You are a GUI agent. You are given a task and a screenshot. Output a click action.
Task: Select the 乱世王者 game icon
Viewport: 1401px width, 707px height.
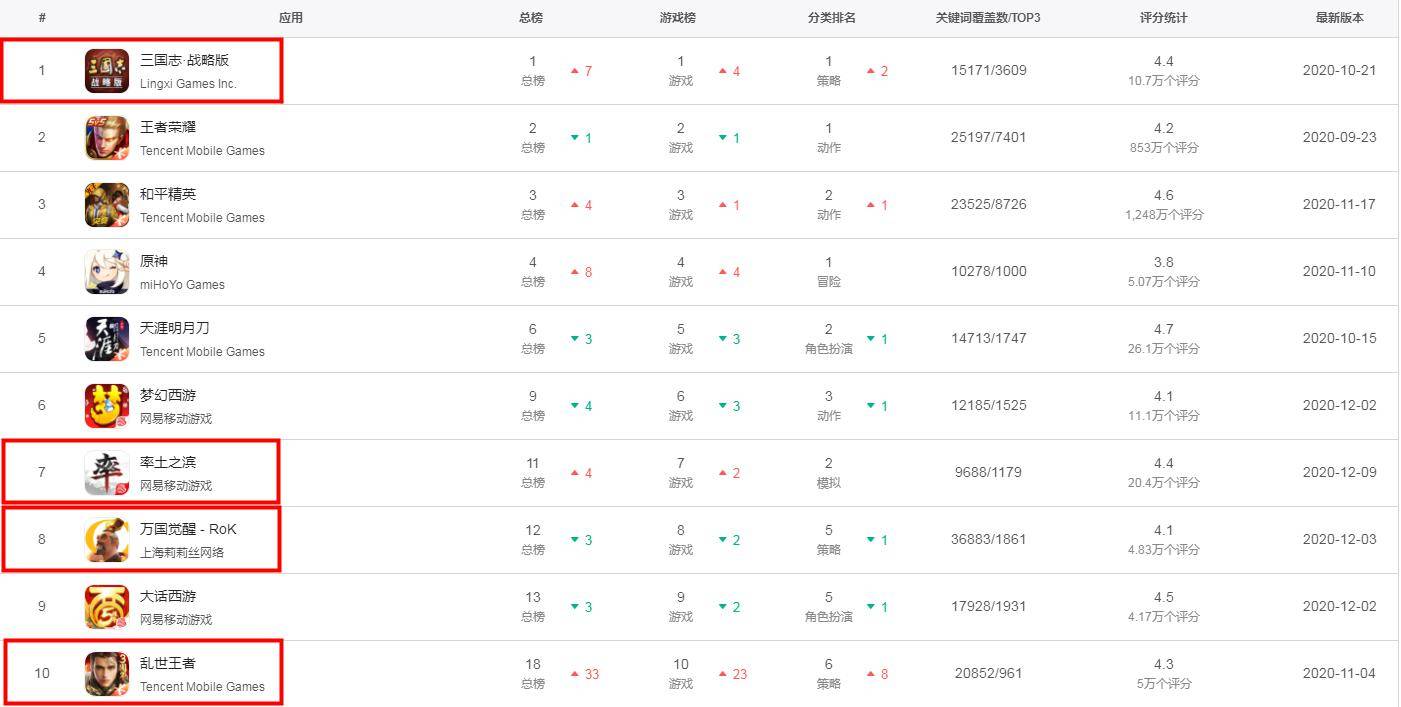[106, 674]
